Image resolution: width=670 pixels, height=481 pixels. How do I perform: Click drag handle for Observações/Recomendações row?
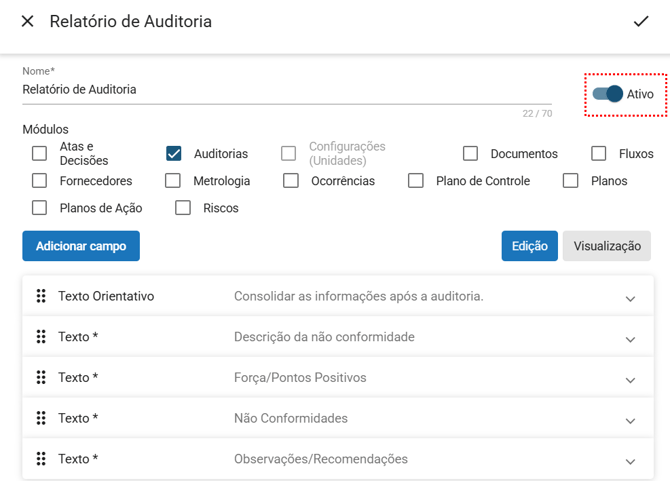[41, 459]
